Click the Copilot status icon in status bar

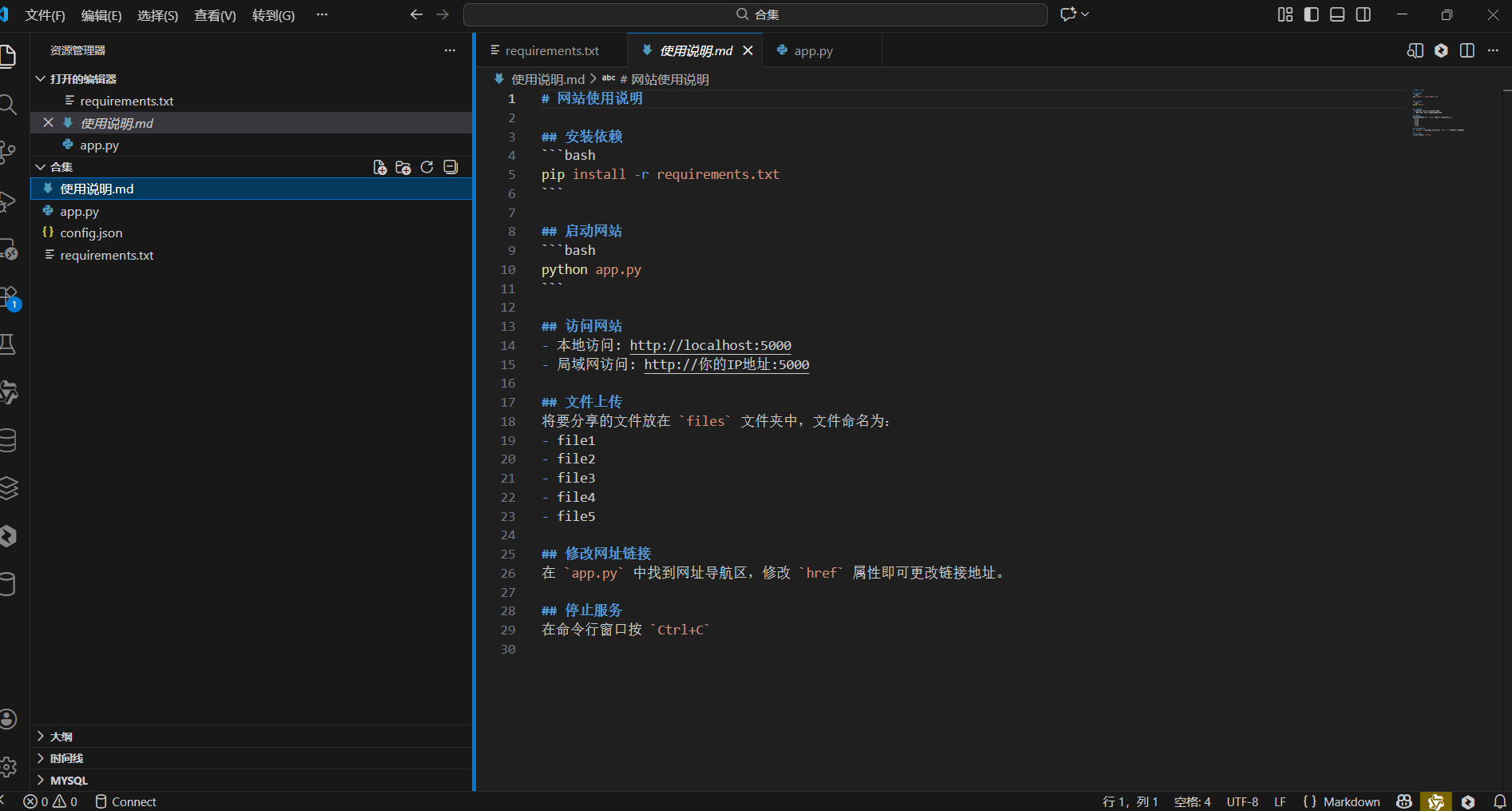point(1404,801)
